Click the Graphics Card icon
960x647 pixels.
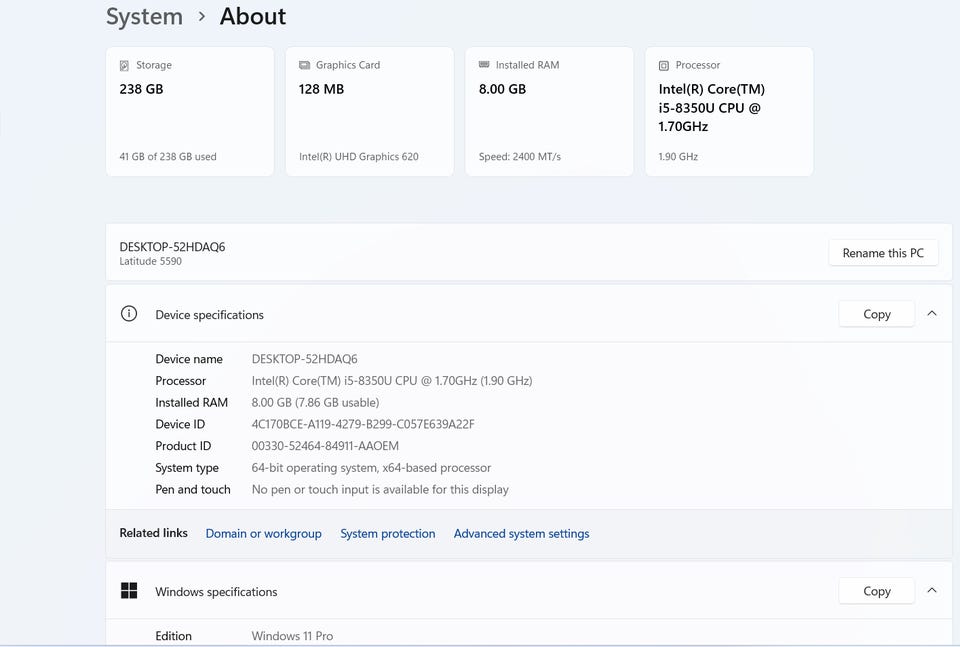point(304,66)
